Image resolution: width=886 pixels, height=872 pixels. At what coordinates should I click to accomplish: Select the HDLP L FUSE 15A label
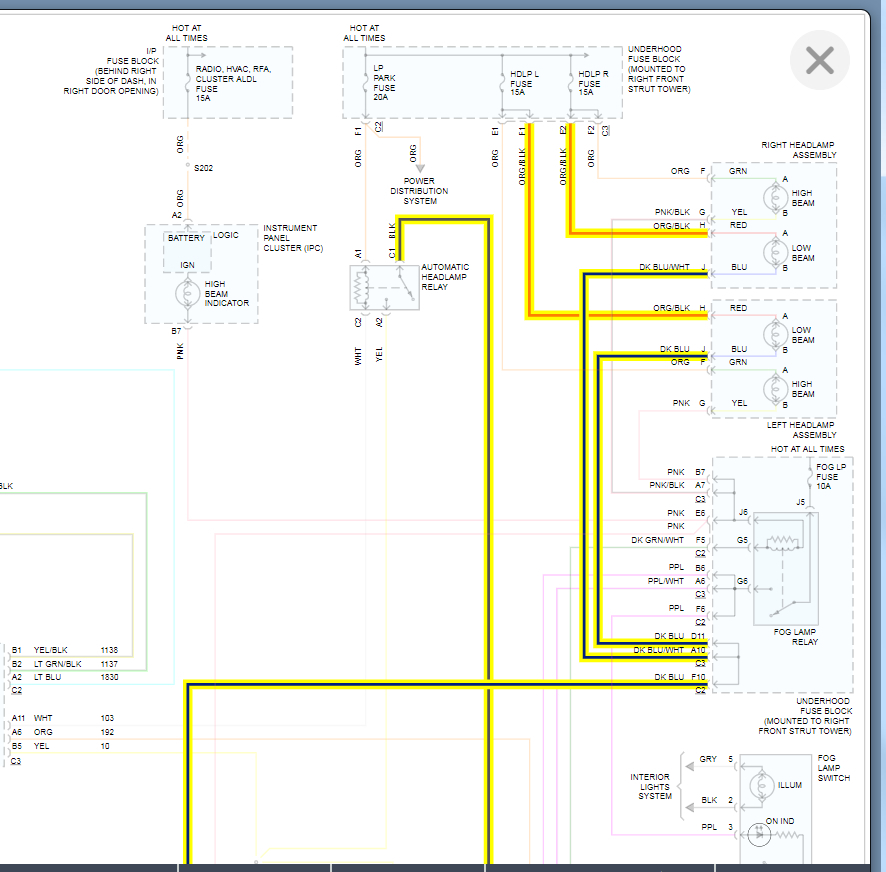(521, 84)
